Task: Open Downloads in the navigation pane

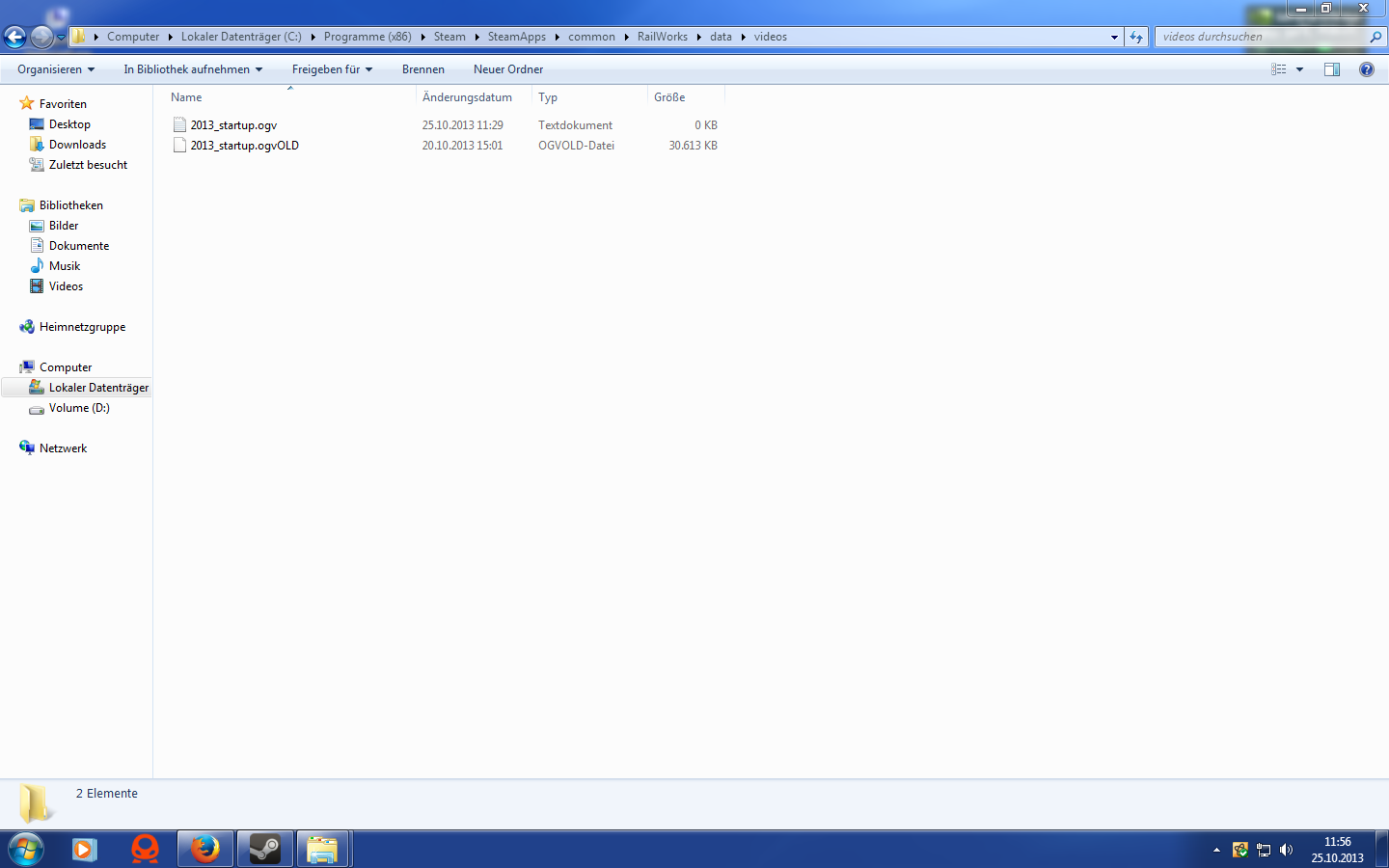Action: [x=77, y=145]
